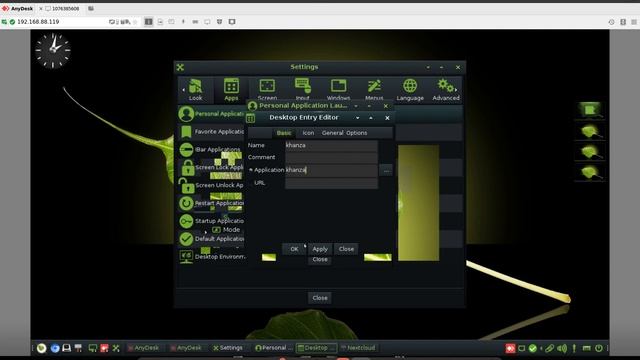
Task: Focus the Application input field
Action: tap(331, 170)
